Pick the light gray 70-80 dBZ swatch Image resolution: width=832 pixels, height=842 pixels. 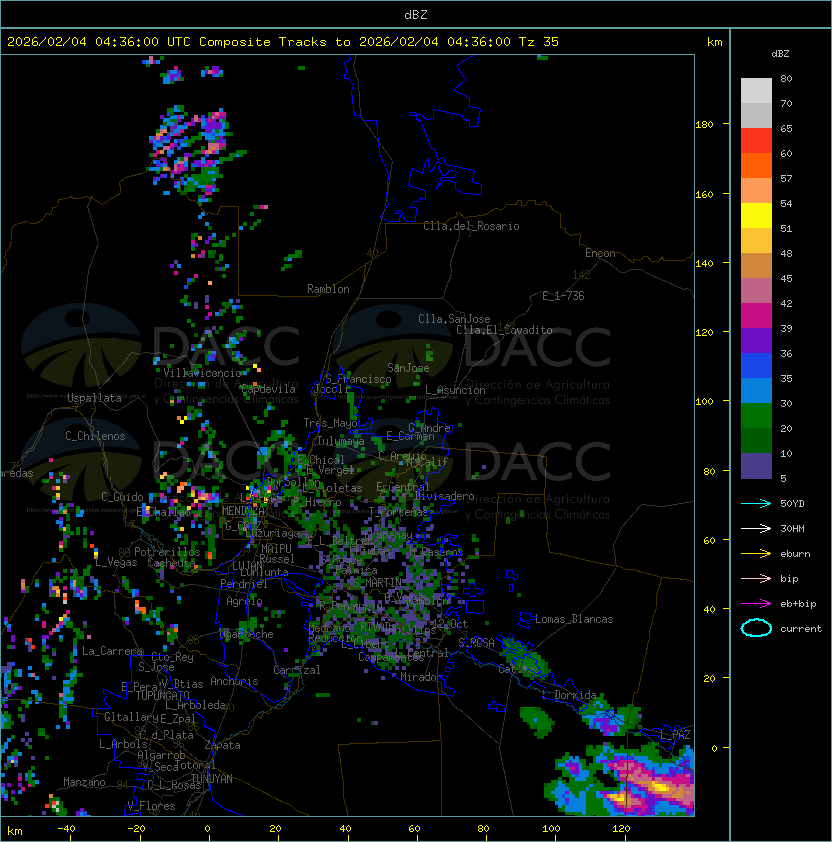click(756, 90)
